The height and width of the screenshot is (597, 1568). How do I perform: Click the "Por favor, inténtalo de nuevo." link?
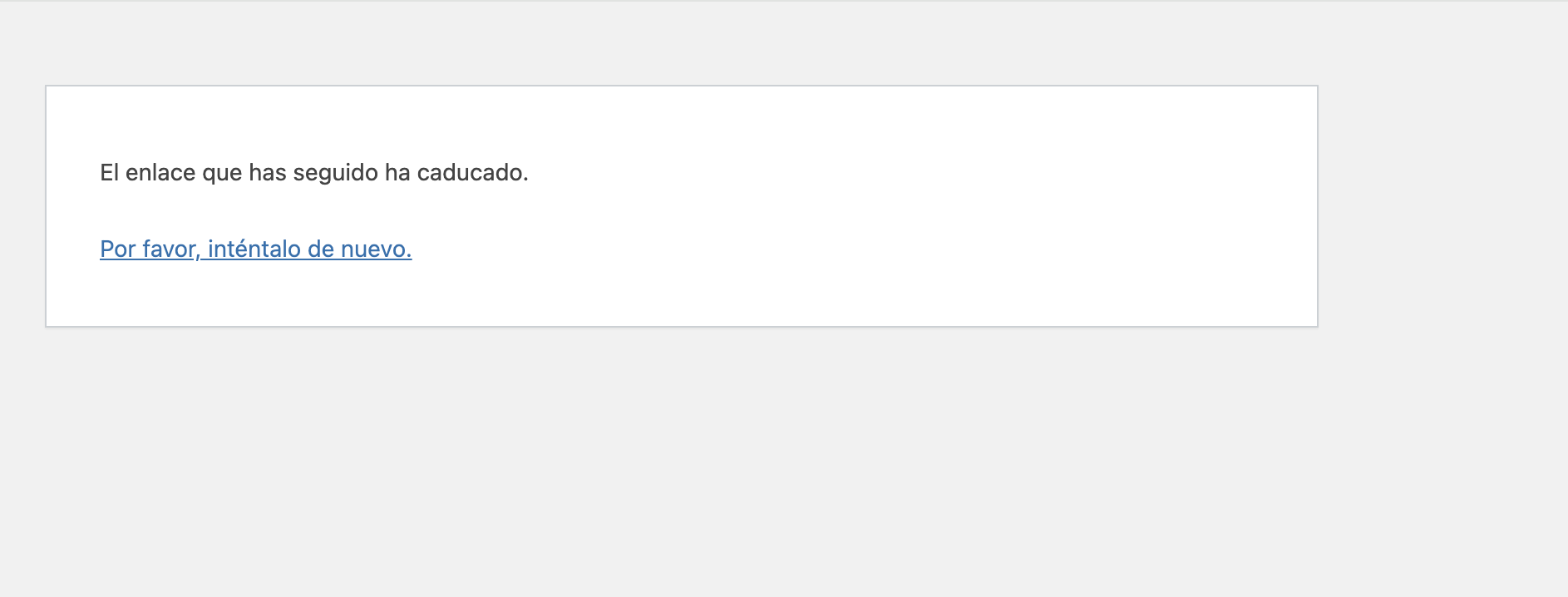[x=255, y=249]
